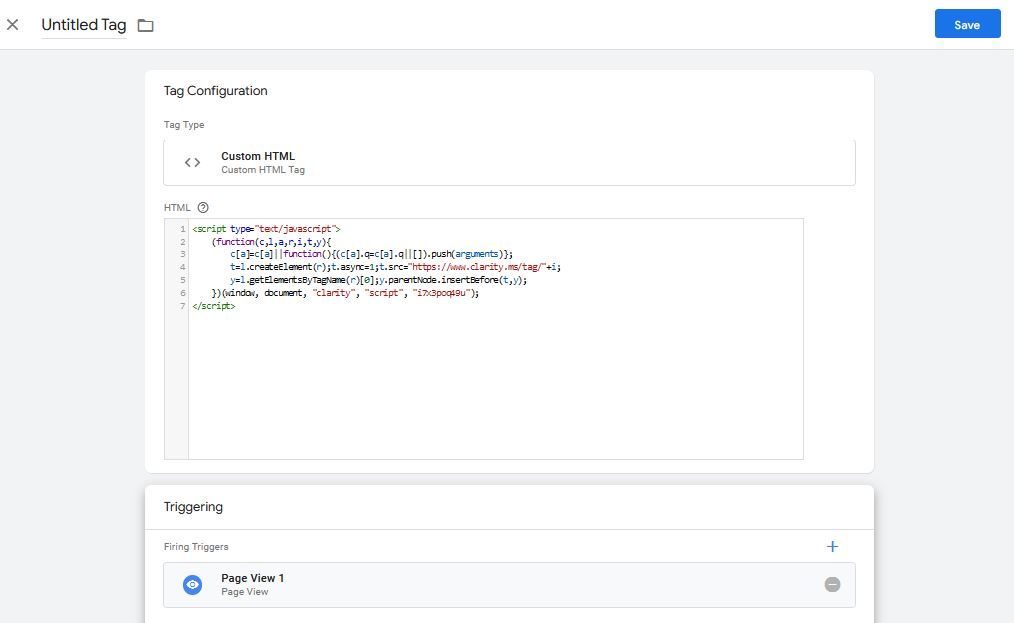Click line number 3 in the editor gutter
The image size is (1014, 623).
click(183, 254)
